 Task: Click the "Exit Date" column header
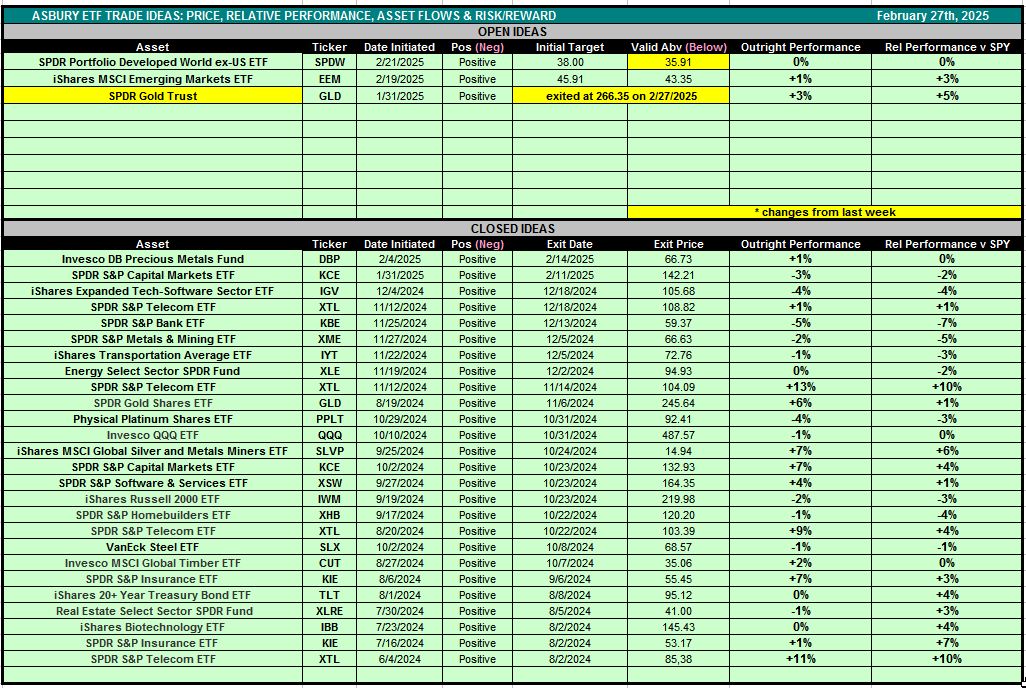pos(569,244)
